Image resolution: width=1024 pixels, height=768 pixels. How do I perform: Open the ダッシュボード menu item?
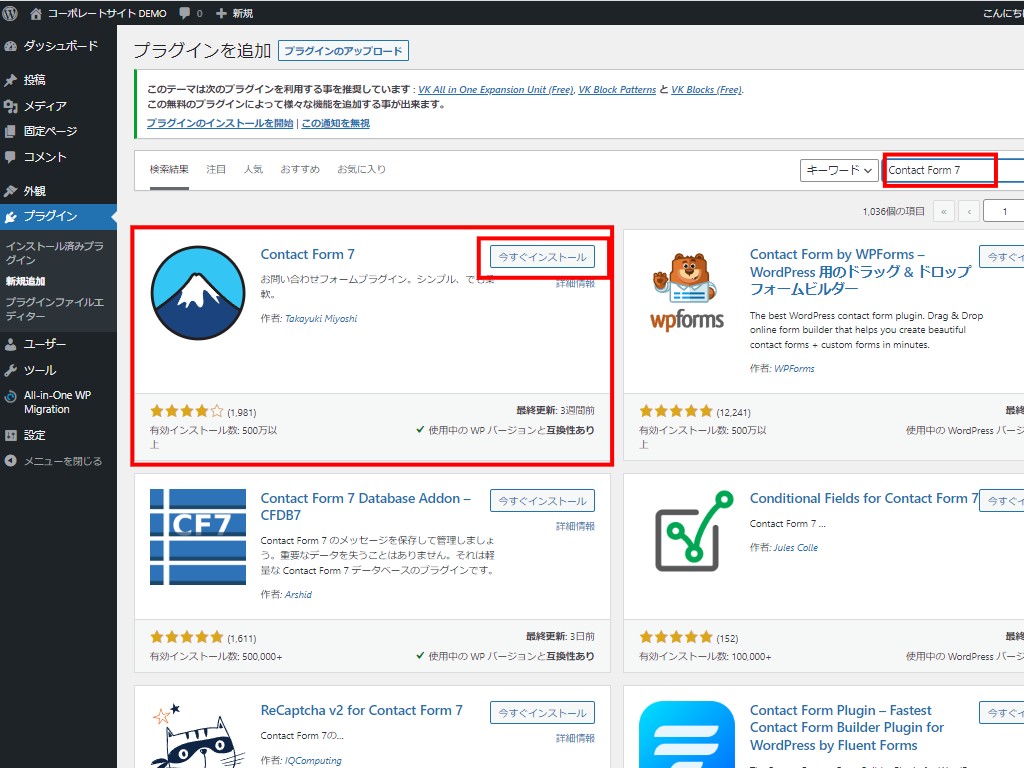pos(60,46)
